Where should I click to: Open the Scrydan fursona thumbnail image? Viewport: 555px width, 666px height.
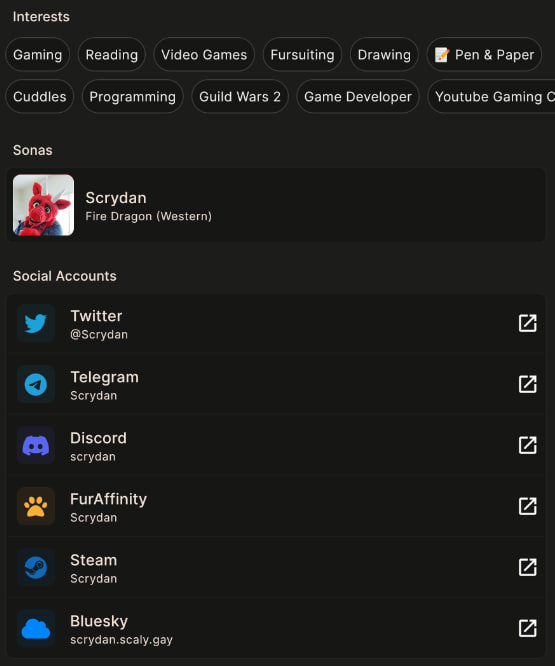tap(43, 205)
